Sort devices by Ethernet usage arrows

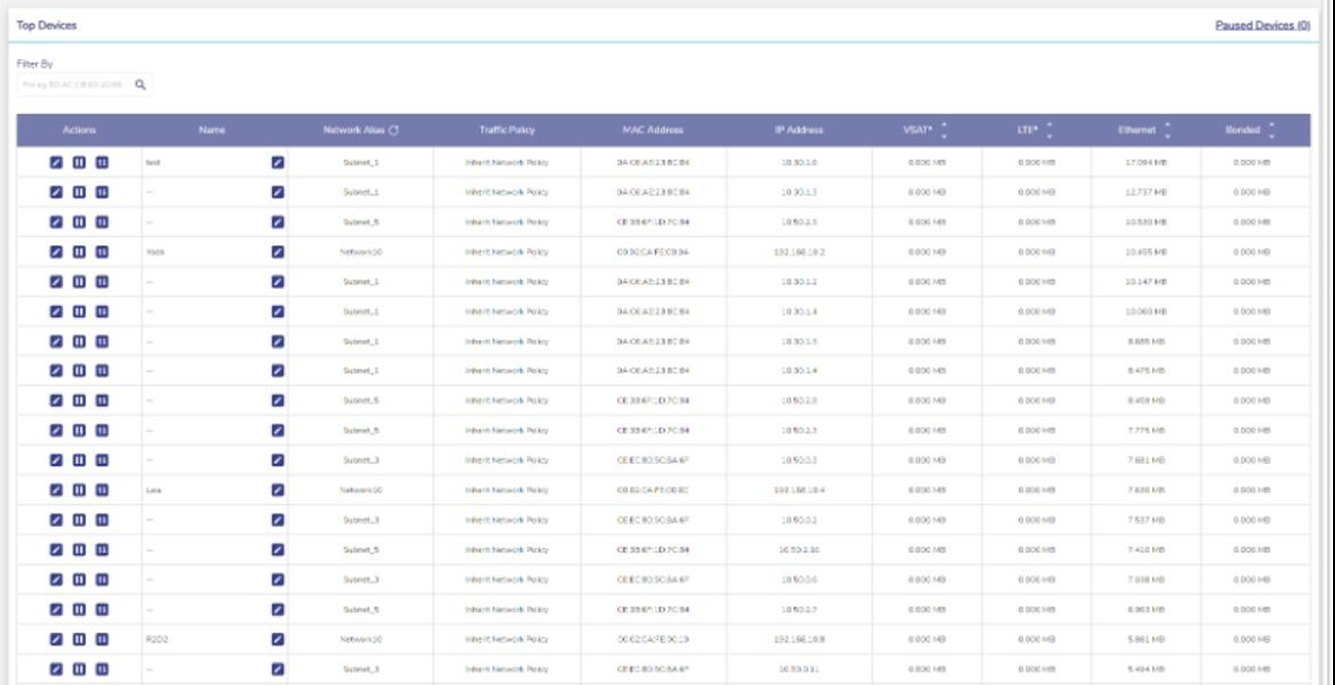(1167, 130)
